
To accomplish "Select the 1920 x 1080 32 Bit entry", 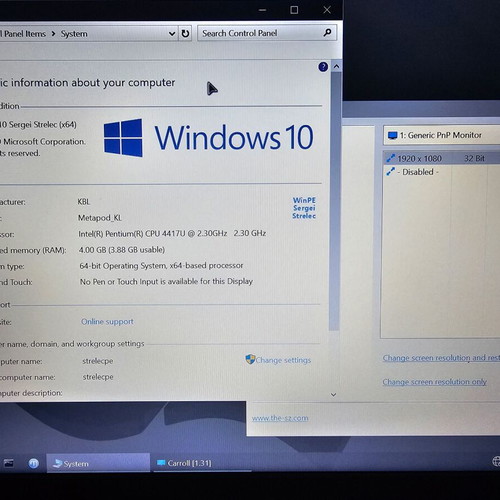I will pos(442,158).
